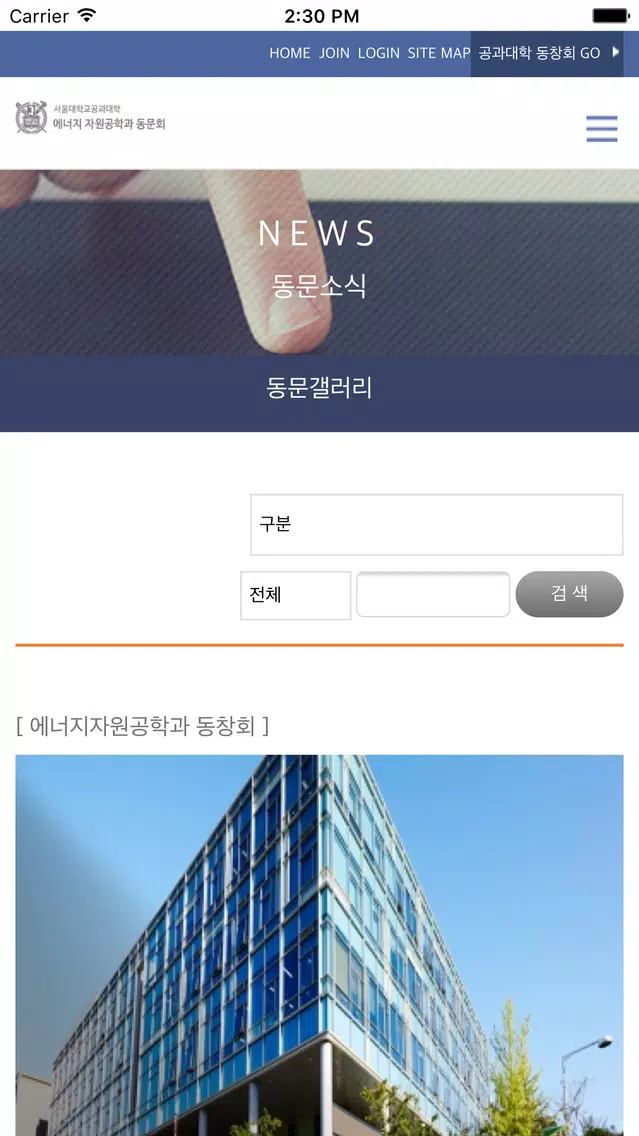Viewport: 639px width, 1136px height.
Task: Open the HOME link
Action: tap(290, 53)
